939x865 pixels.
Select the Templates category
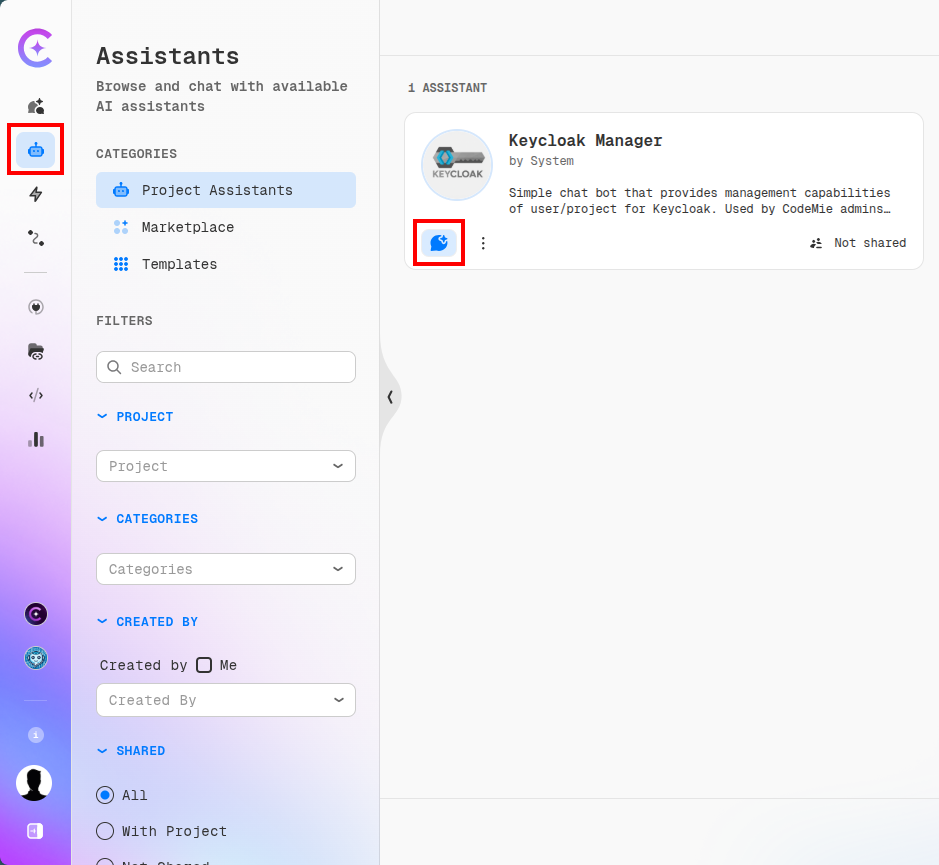[226, 264]
